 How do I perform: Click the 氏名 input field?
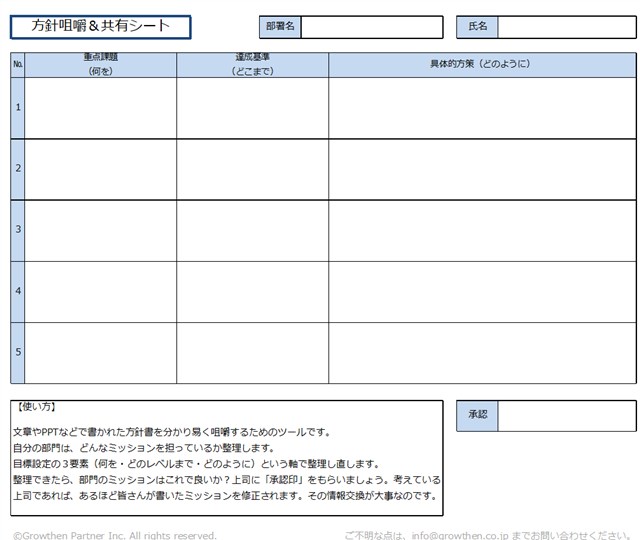(x=566, y=27)
